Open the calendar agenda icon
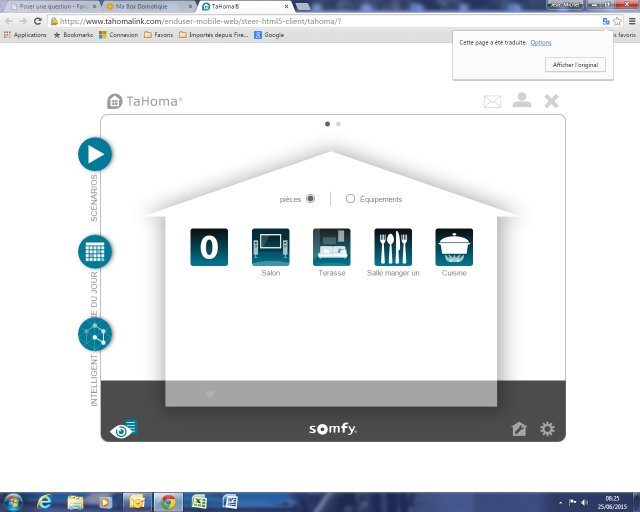Screen dimensions: 640x512 95,251
